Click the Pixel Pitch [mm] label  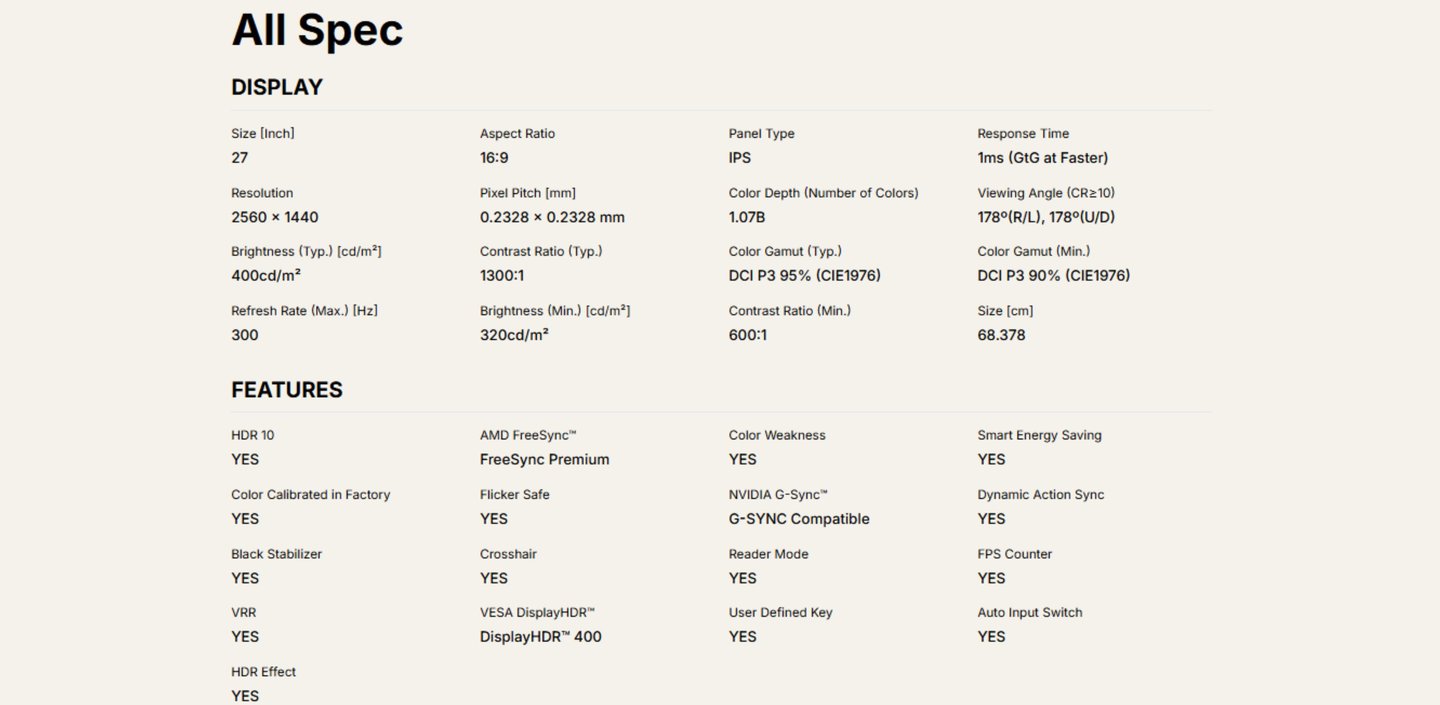point(528,193)
